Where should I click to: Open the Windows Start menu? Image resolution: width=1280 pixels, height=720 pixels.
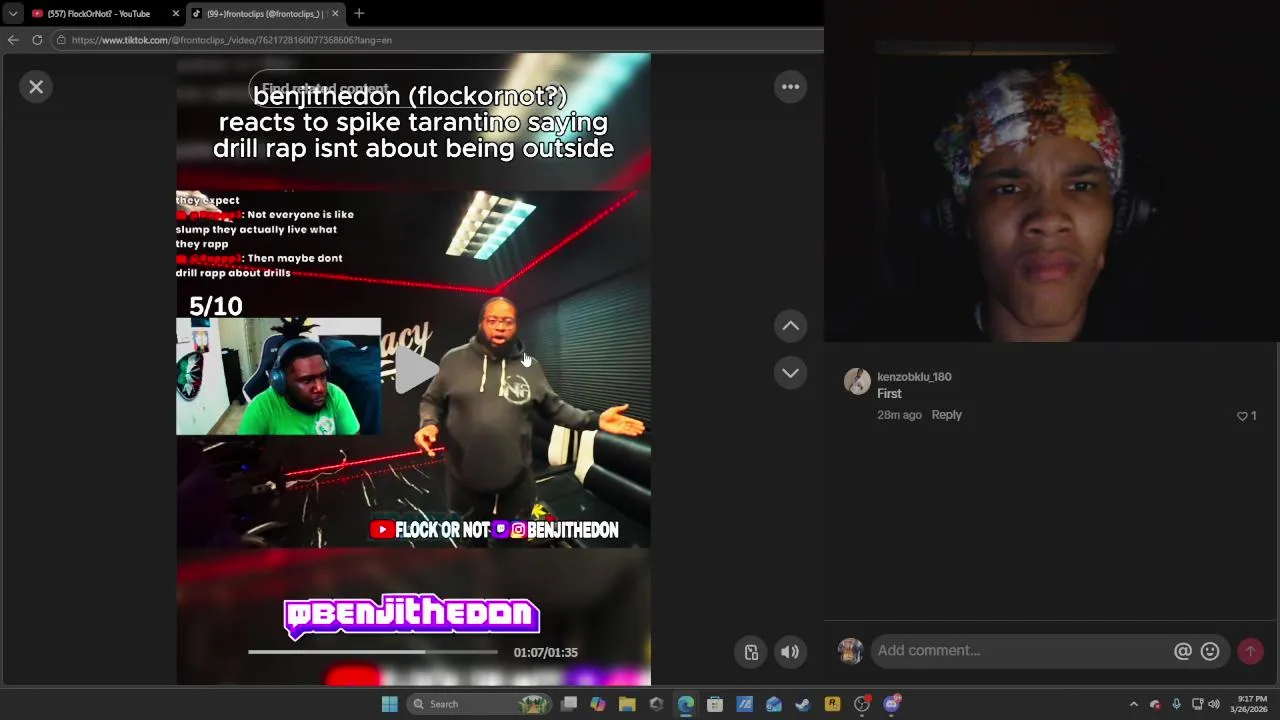tap(389, 704)
